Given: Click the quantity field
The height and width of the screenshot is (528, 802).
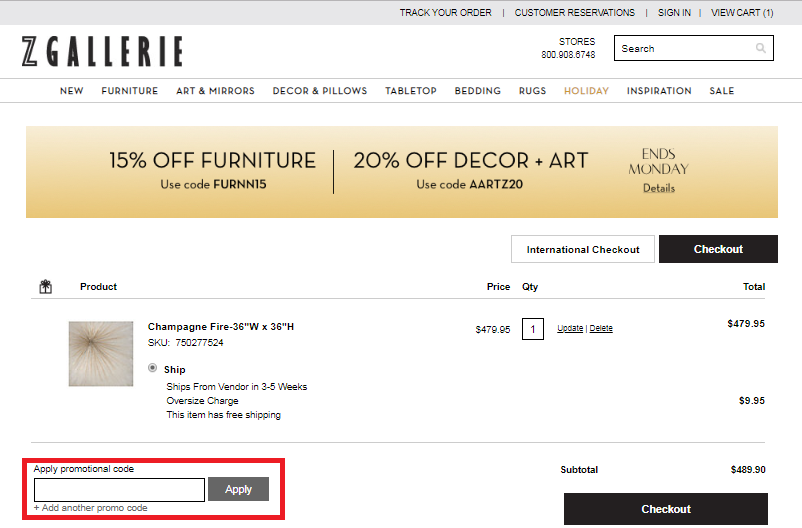Looking at the screenshot, I should 532,329.
